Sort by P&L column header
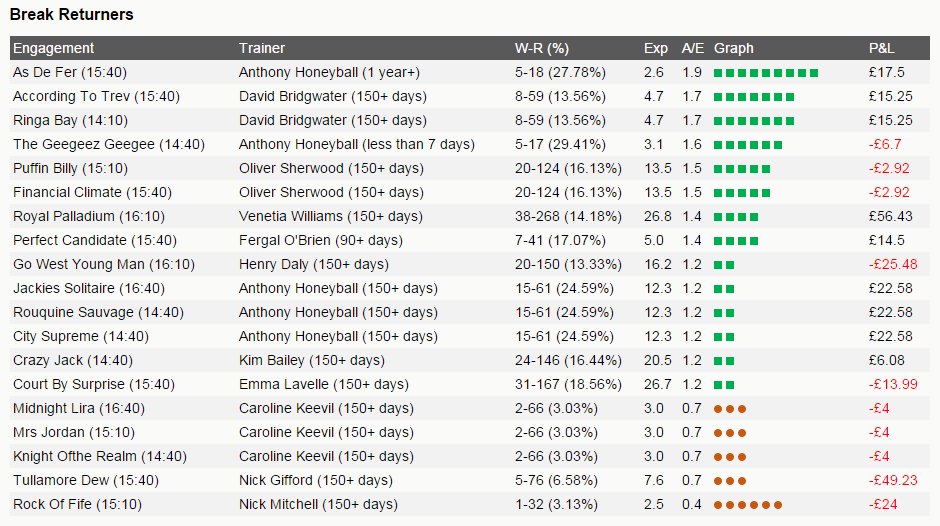940x526 pixels. [882, 48]
